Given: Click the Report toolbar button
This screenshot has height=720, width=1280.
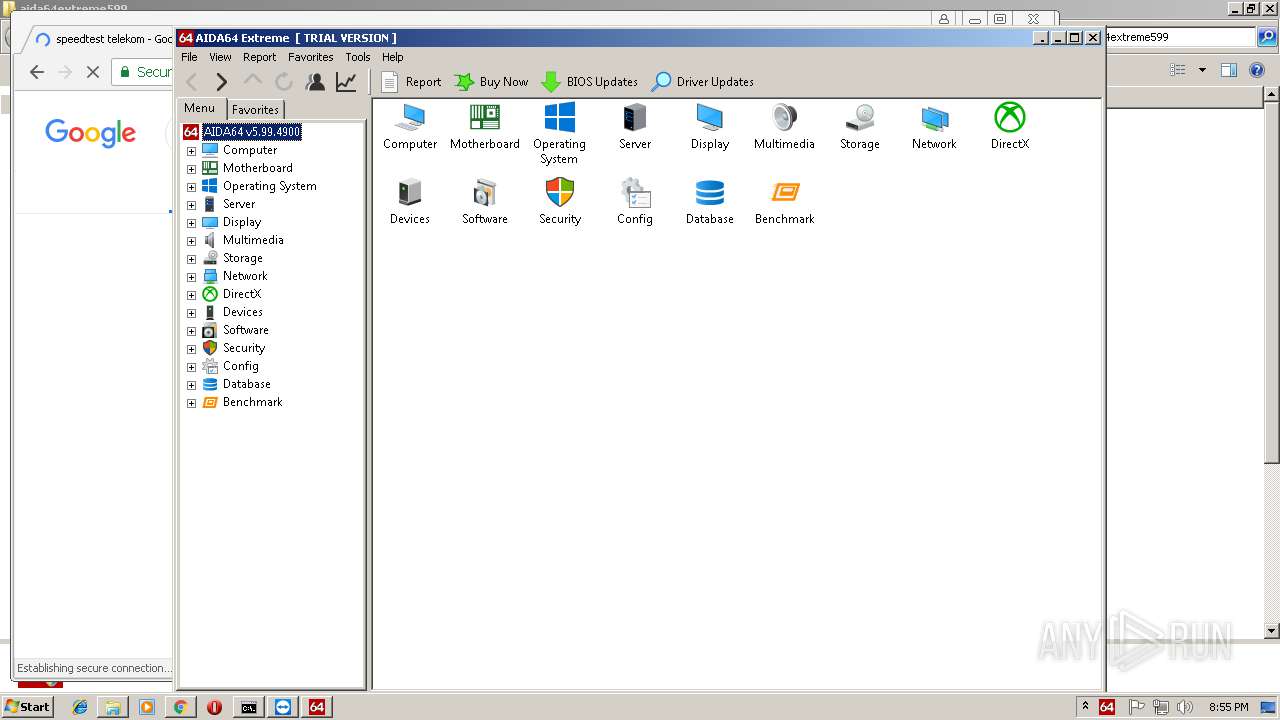Looking at the screenshot, I should (x=411, y=82).
